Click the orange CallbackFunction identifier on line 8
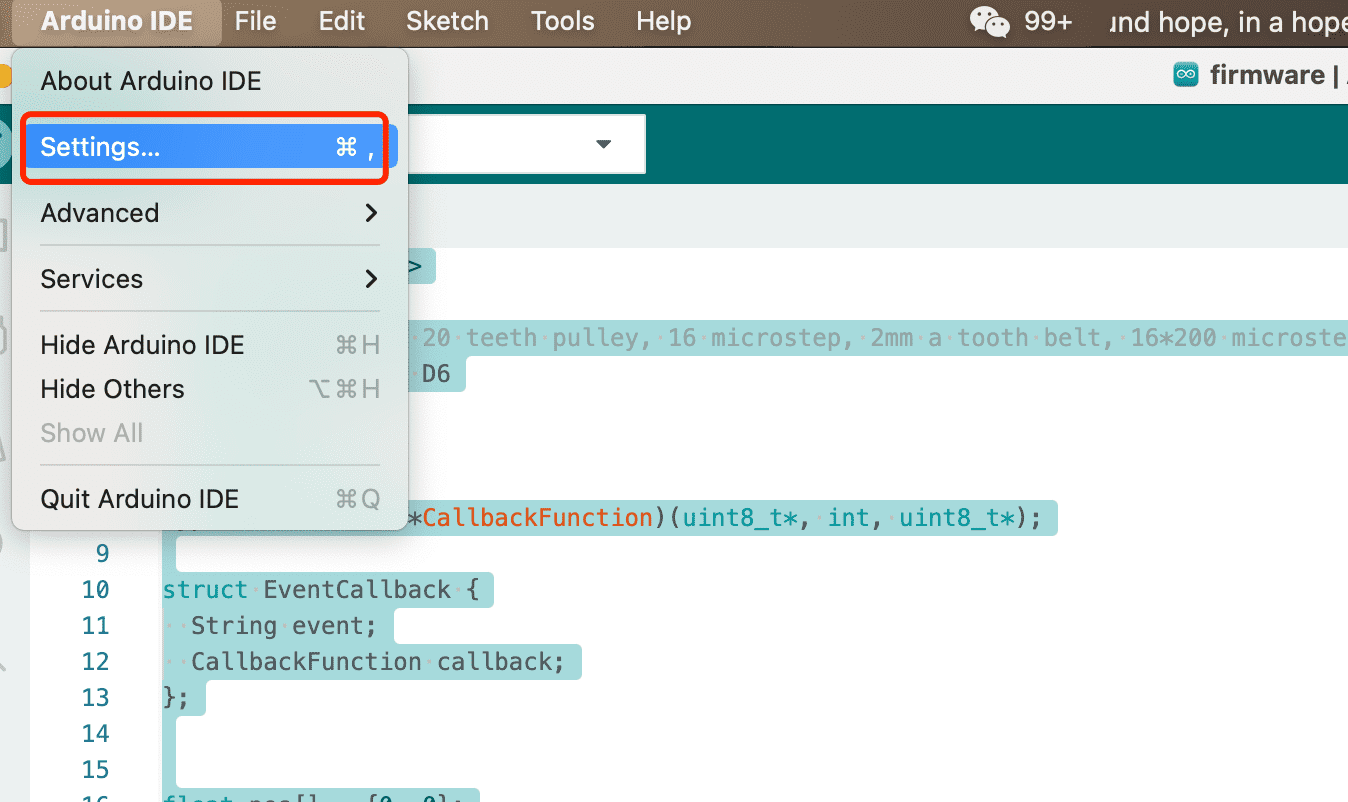 [537, 518]
